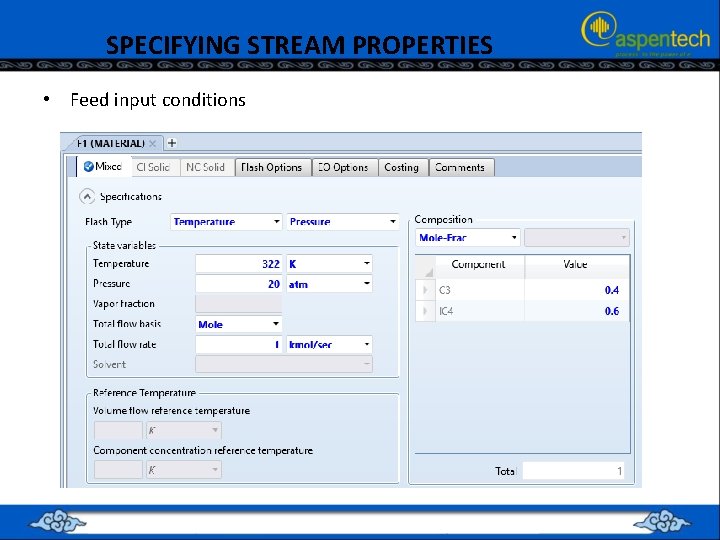720x540 pixels.
Task: Edit C3 value 0.4
Action: click(577, 290)
